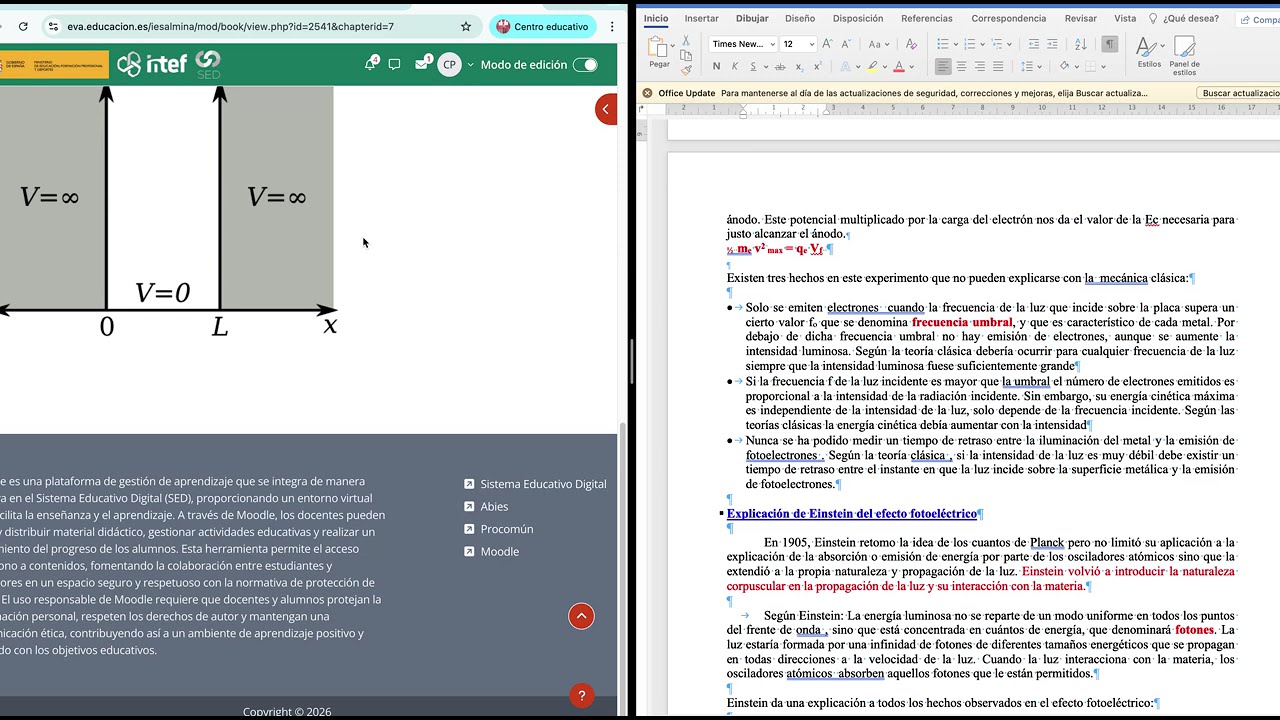This screenshot has height=720, width=1280.
Task: Open the font name dropdown Times New
Action: tap(743, 44)
